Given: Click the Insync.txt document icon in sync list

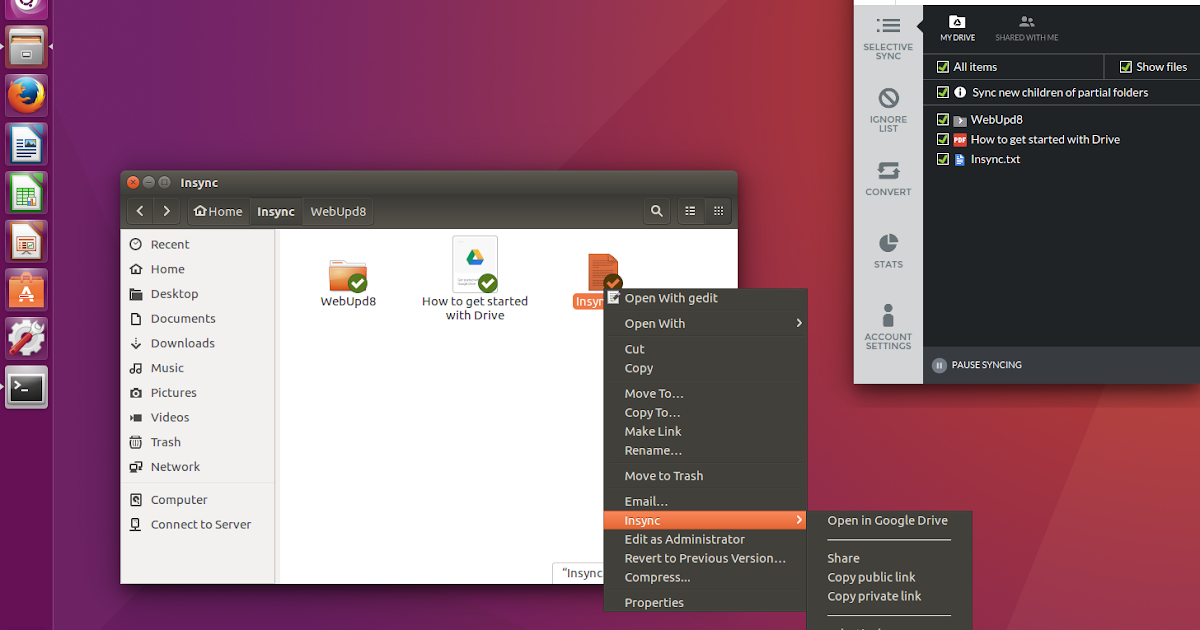Looking at the screenshot, I should 960,159.
